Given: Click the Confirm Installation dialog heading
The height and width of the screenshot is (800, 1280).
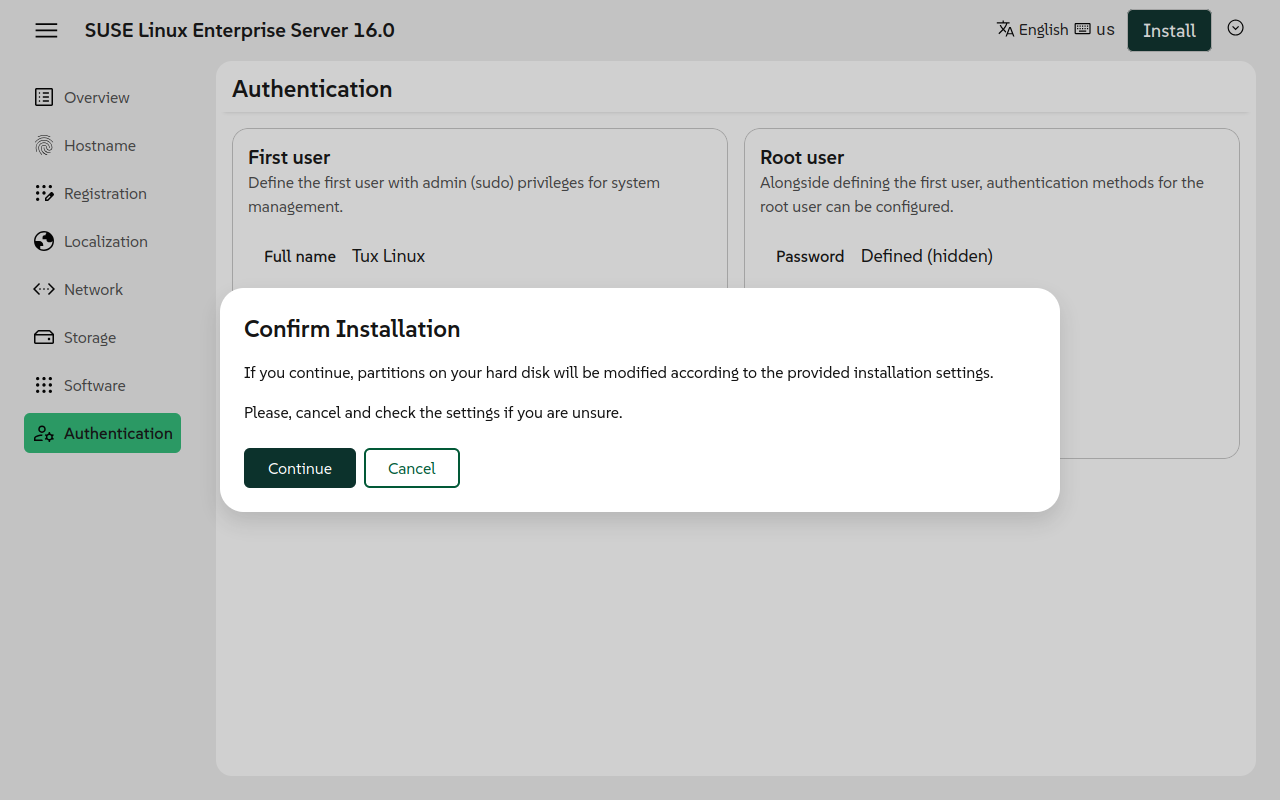Looking at the screenshot, I should [352, 329].
